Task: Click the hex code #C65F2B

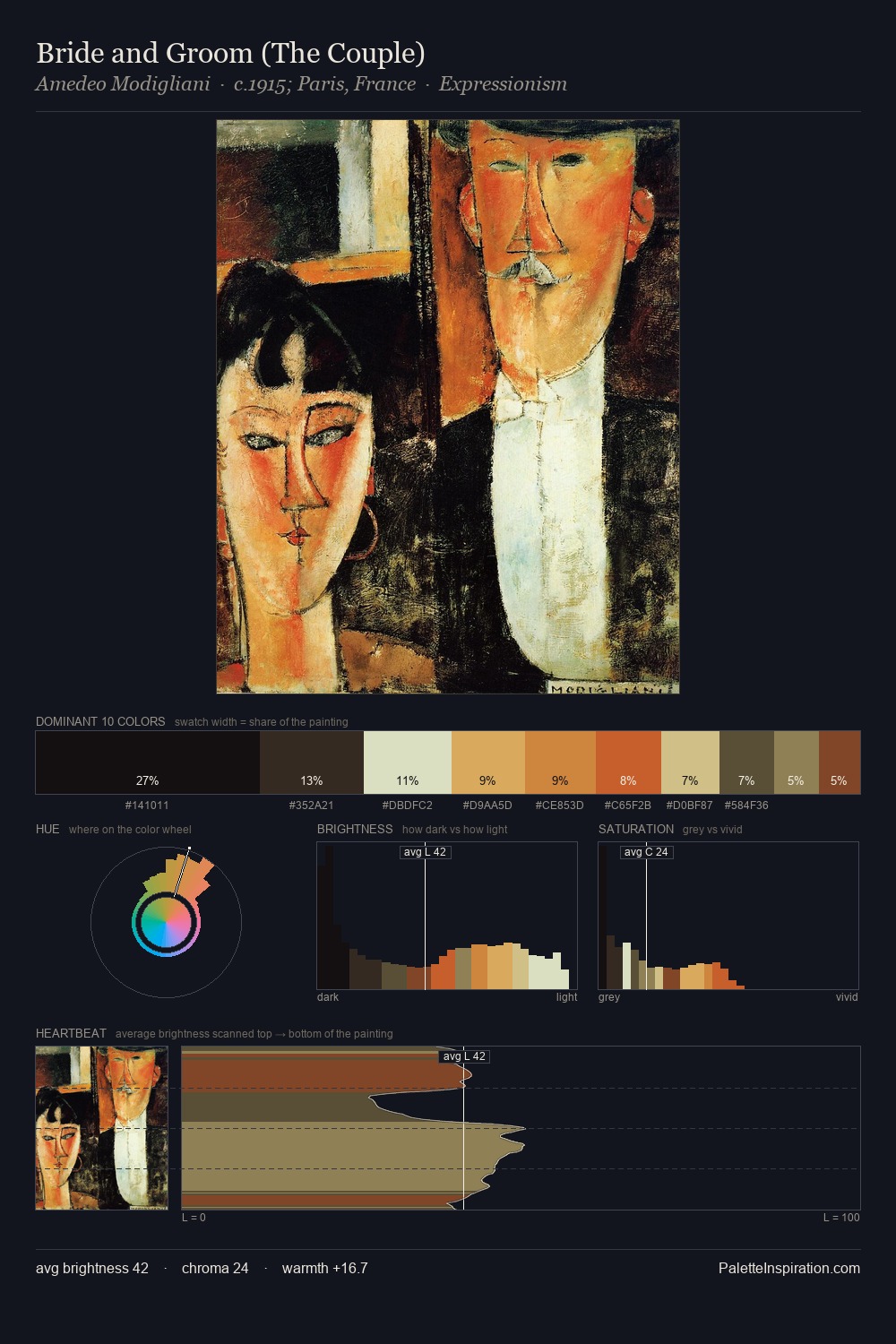Action: point(628,806)
